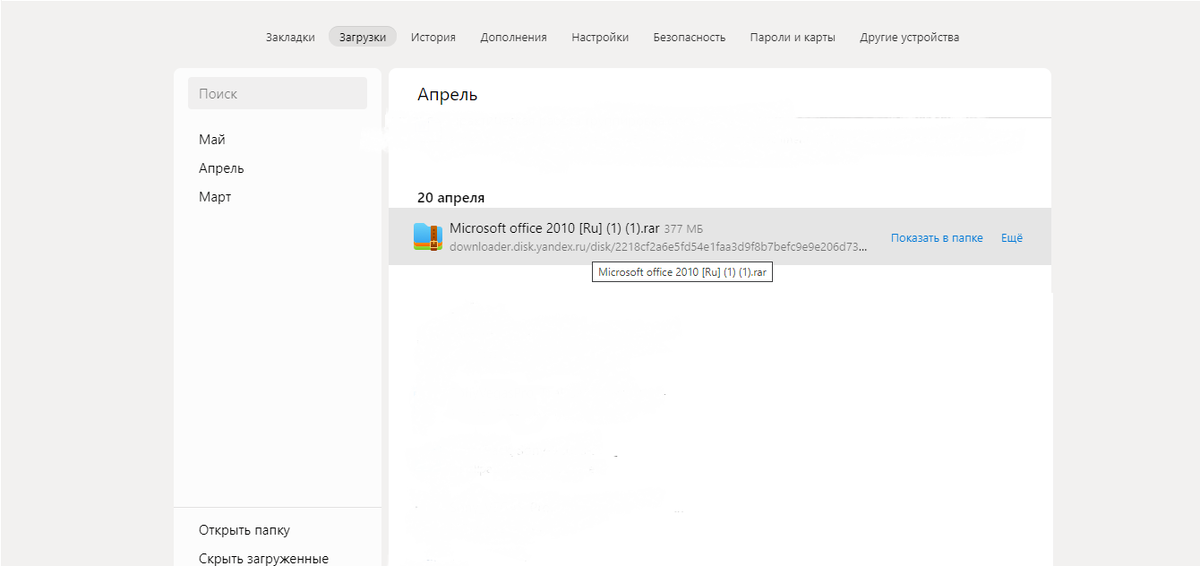The width and height of the screenshot is (1200, 566).
Task: Select Май in the sidebar
Action: (212, 139)
